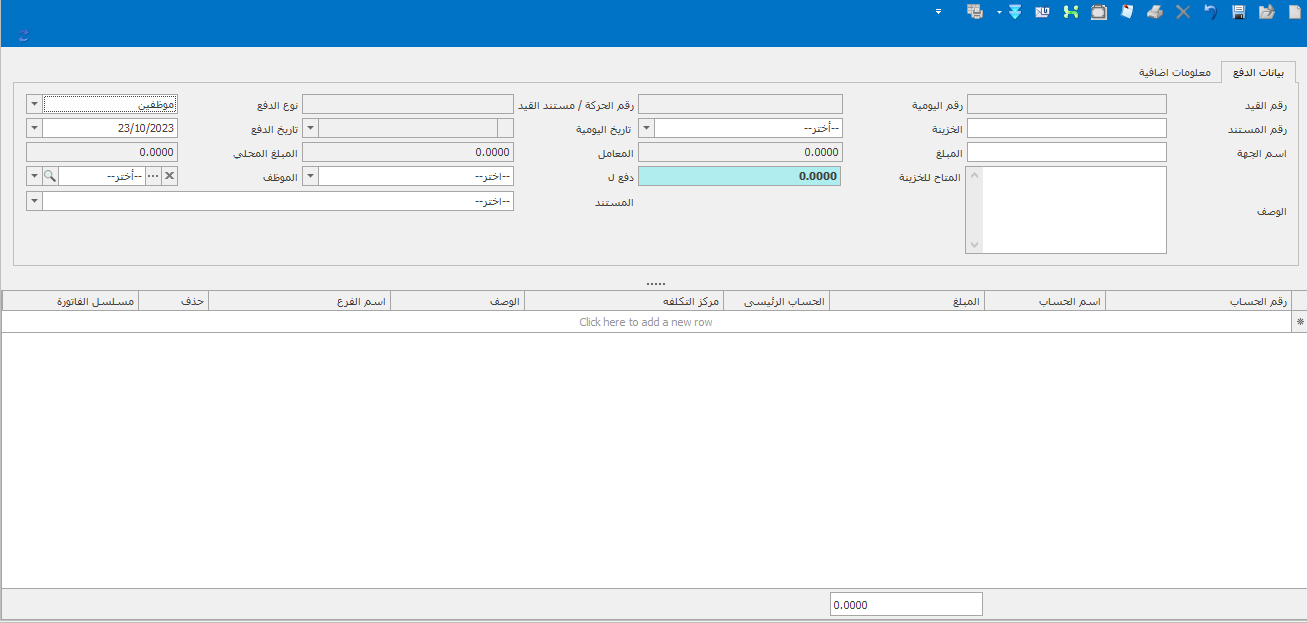Screen dimensions: 1307x623
Task: Click the new blank document icon
Action: click(1294, 12)
